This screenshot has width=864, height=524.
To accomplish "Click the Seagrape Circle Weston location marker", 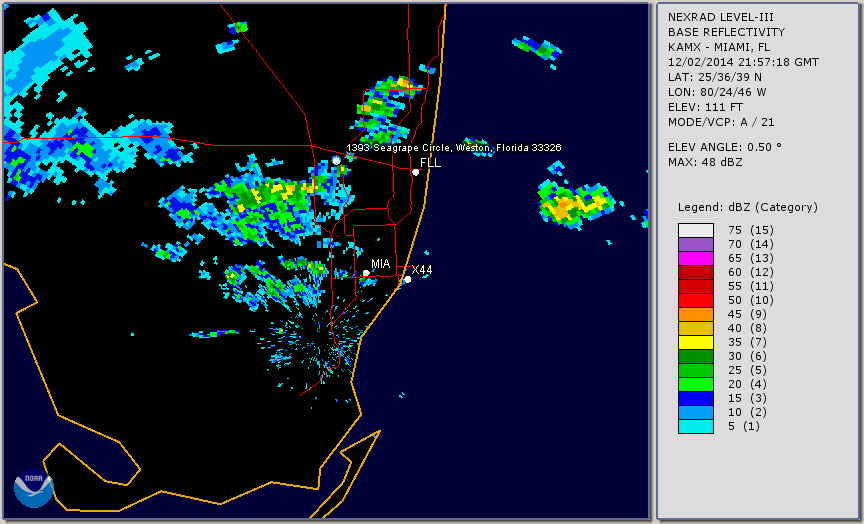I will click(x=337, y=160).
